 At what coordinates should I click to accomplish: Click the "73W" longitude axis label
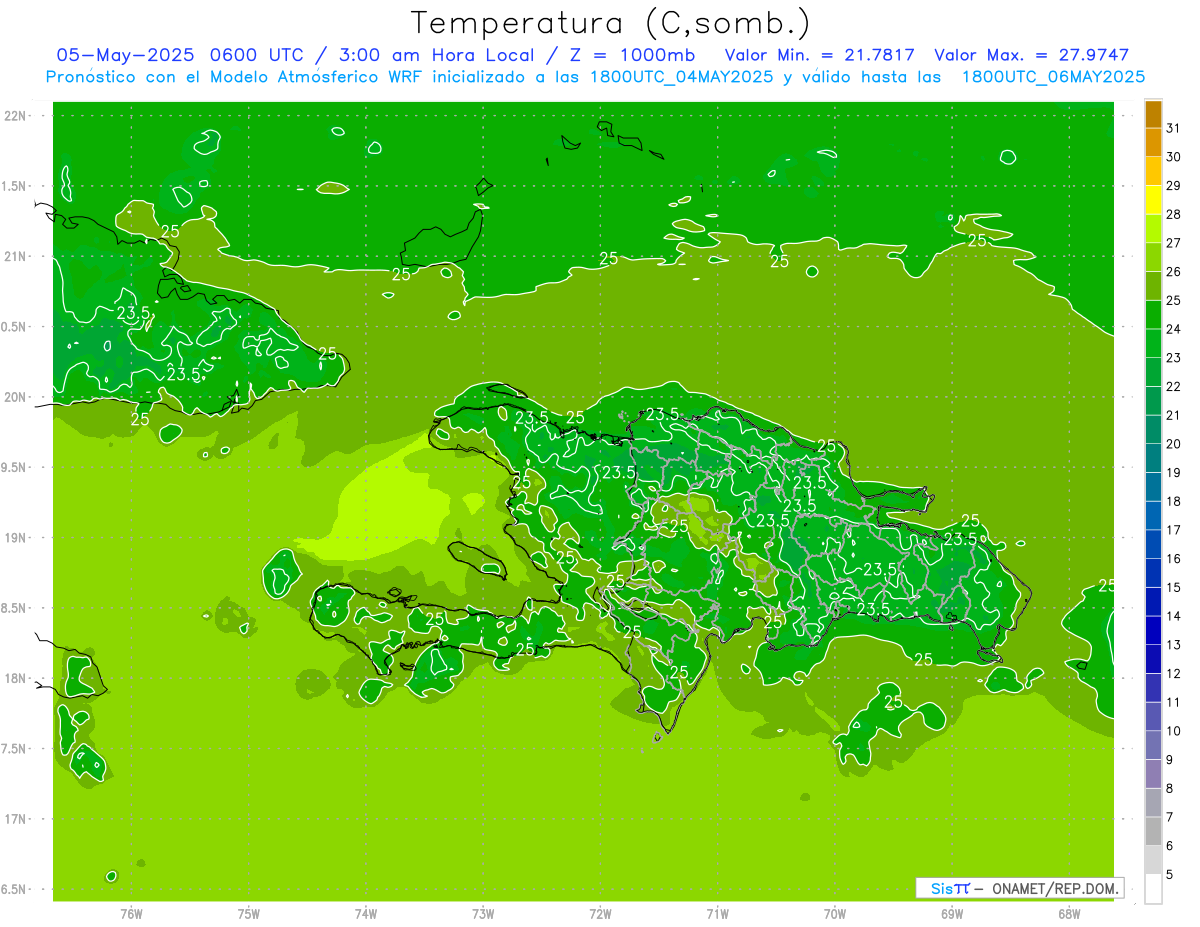[483, 913]
